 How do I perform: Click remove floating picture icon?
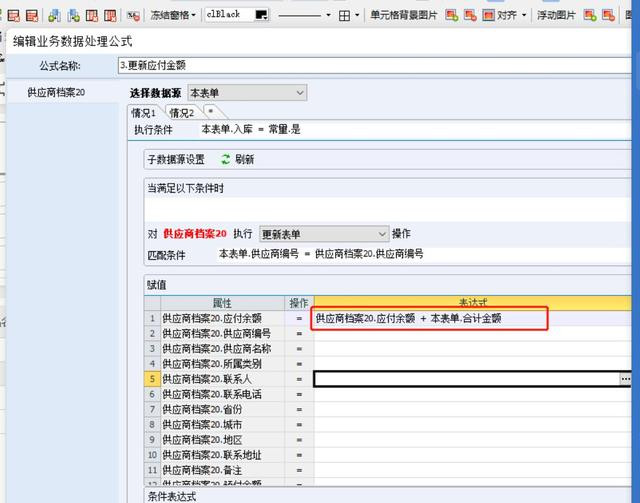click(608, 16)
